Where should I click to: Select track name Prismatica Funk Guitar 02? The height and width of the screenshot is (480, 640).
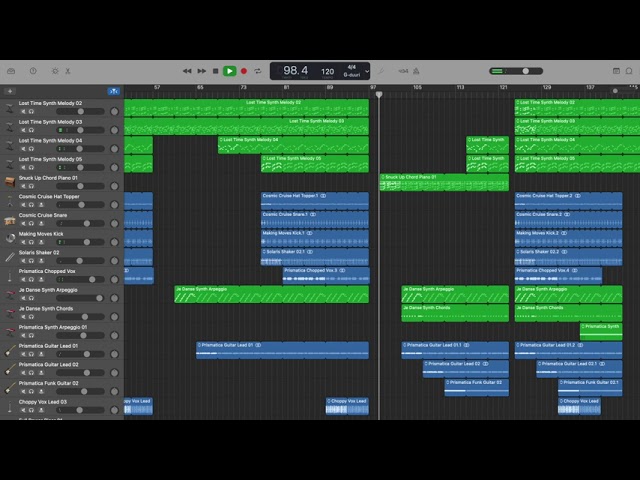point(49,383)
